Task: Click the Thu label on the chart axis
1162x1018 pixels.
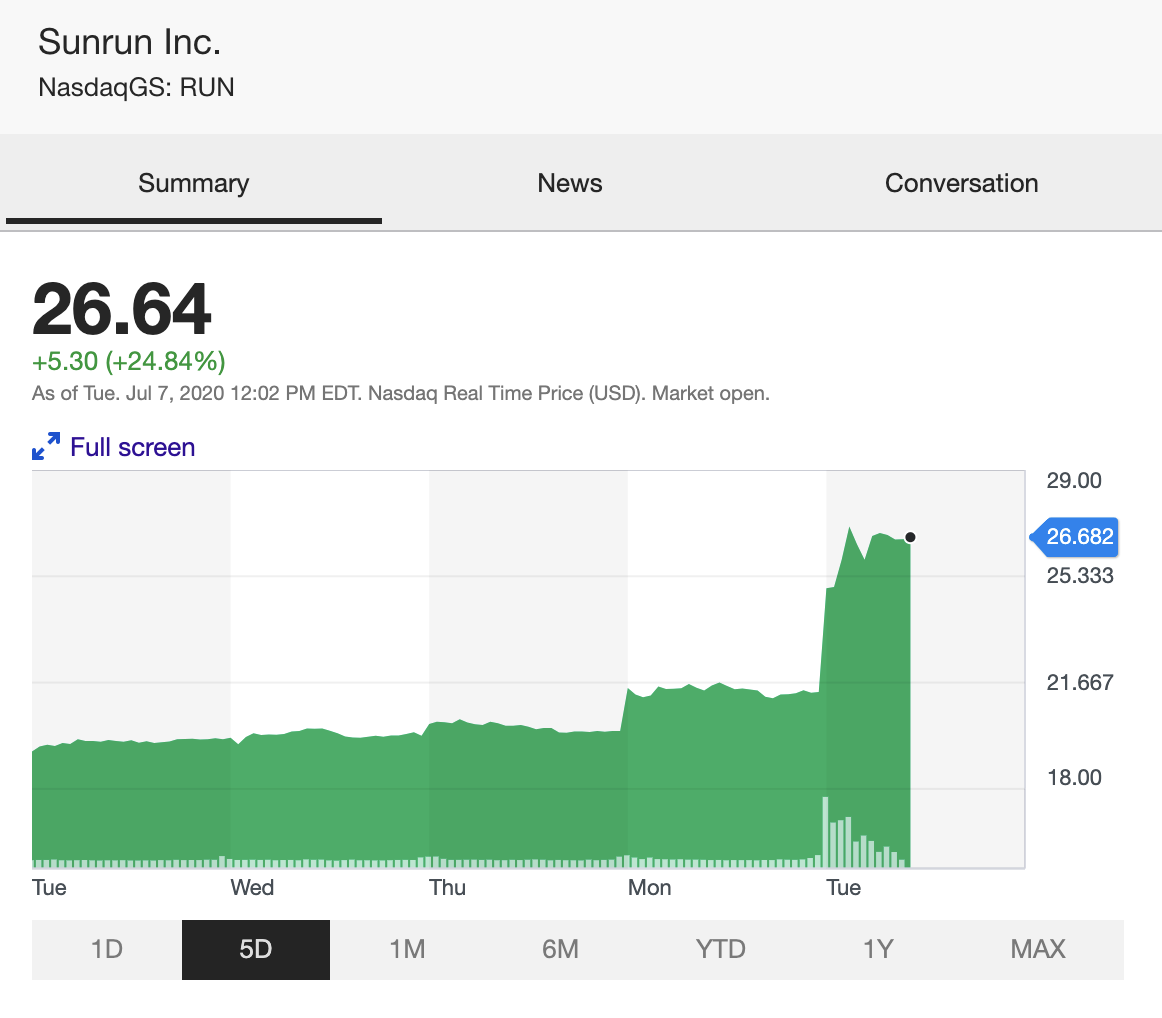Action: pyautogui.click(x=447, y=888)
